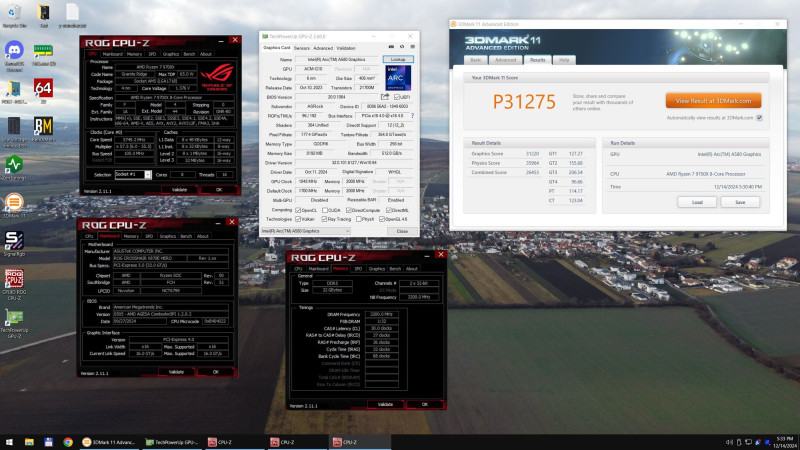Open the Advanced tab in 3DMark 11
The width and height of the screenshot is (800, 450).
(505, 60)
